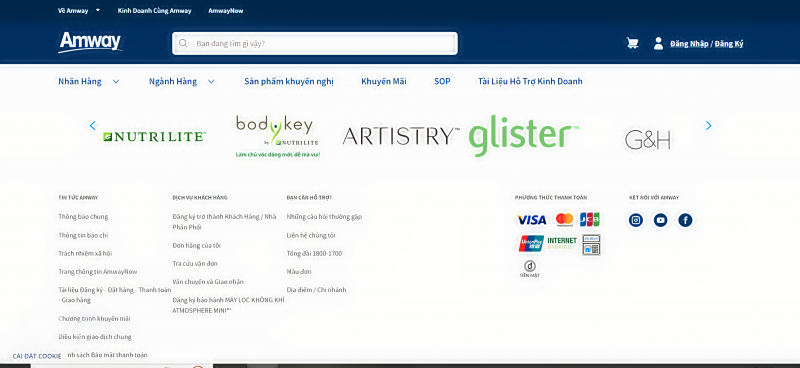Viewport: 800px width, 368px height.
Task: Open Amway's YouTube channel icon
Action: (660, 220)
